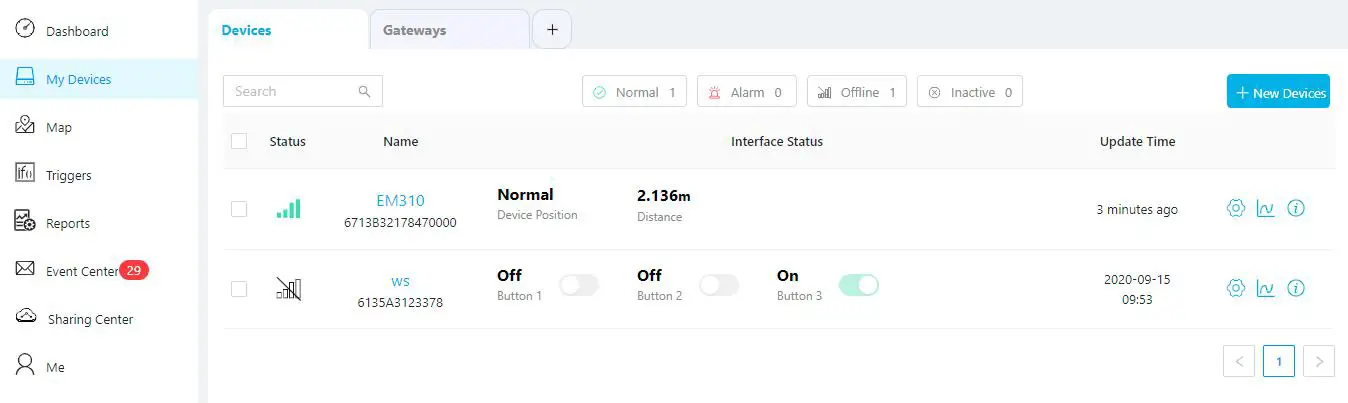Click the New Devices button

[x=1278, y=92]
